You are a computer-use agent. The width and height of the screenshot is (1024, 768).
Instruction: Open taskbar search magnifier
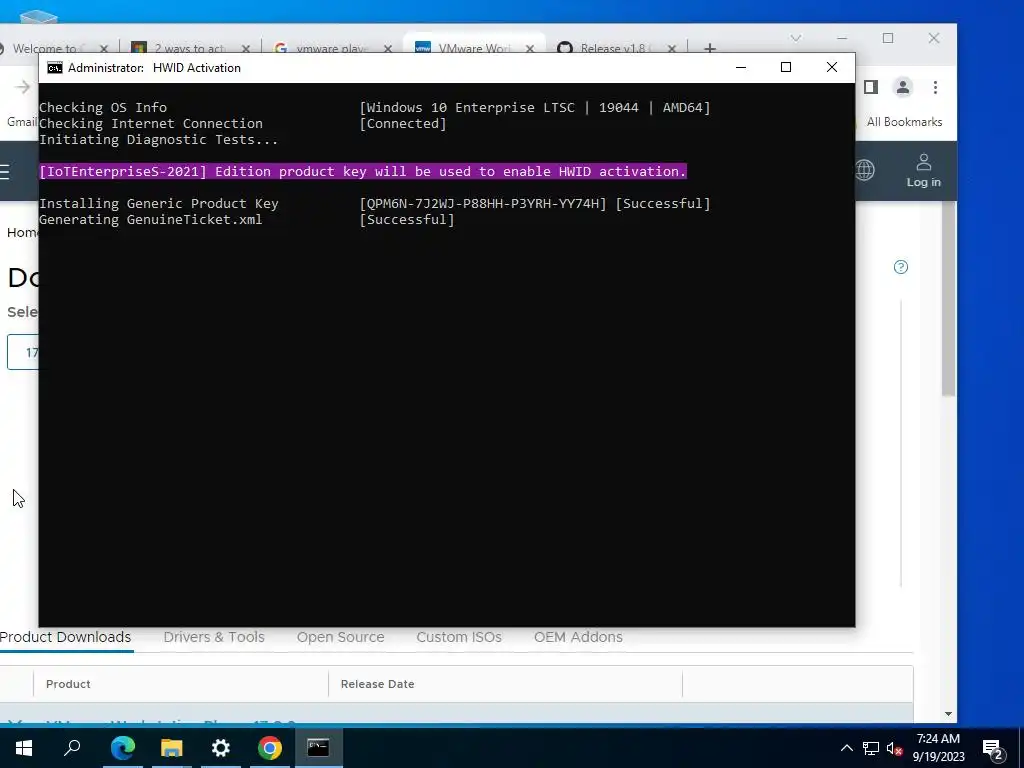click(72, 748)
